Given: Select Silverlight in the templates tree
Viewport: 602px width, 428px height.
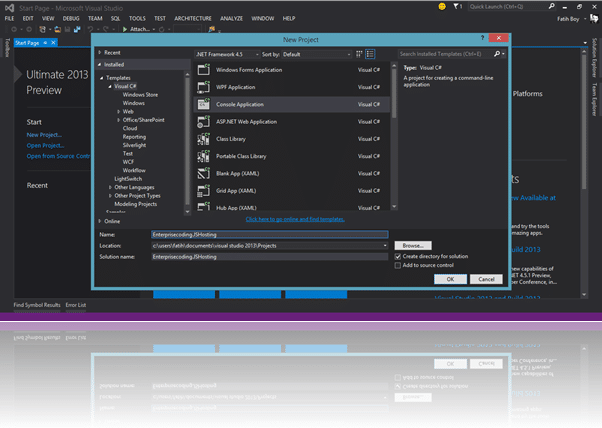Looking at the screenshot, I should [134, 145].
